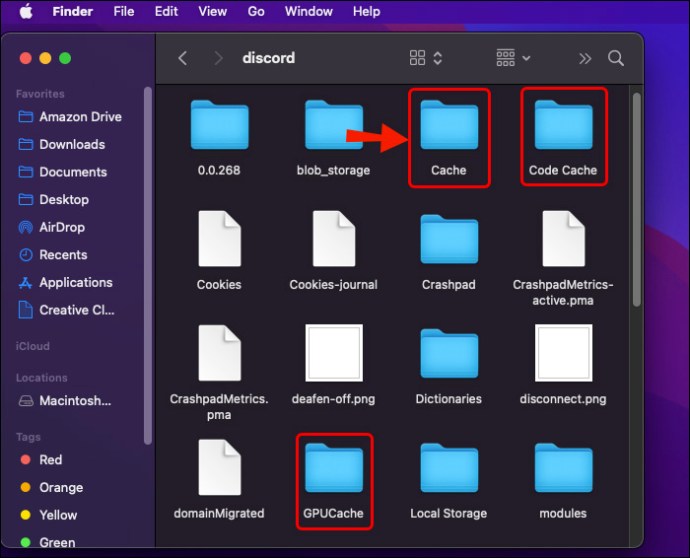Minimize the window with the yellow button
Image resolution: width=690 pixels, height=558 pixels.
tap(45, 58)
